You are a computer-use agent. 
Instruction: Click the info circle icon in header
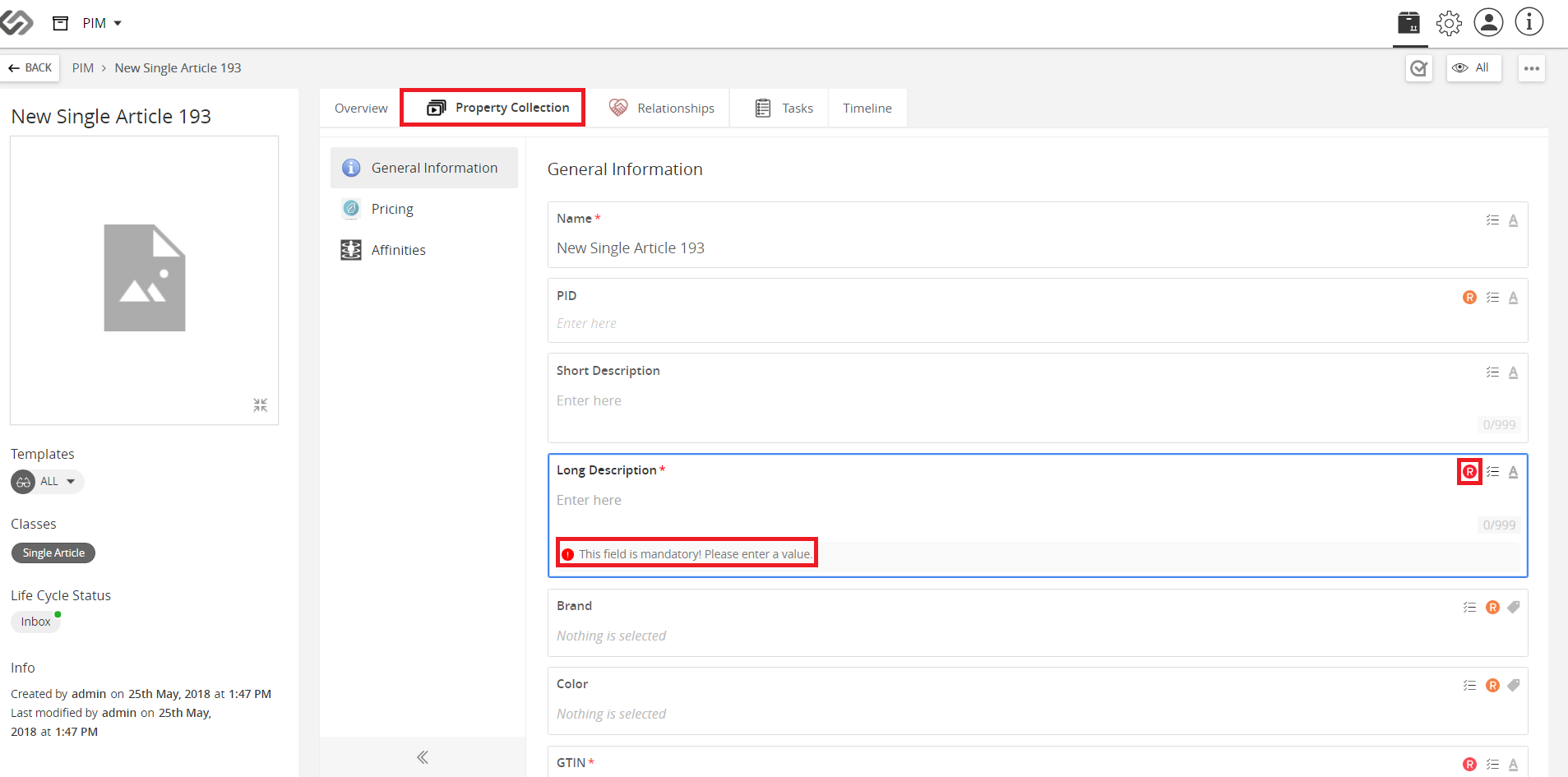tap(1529, 22)
